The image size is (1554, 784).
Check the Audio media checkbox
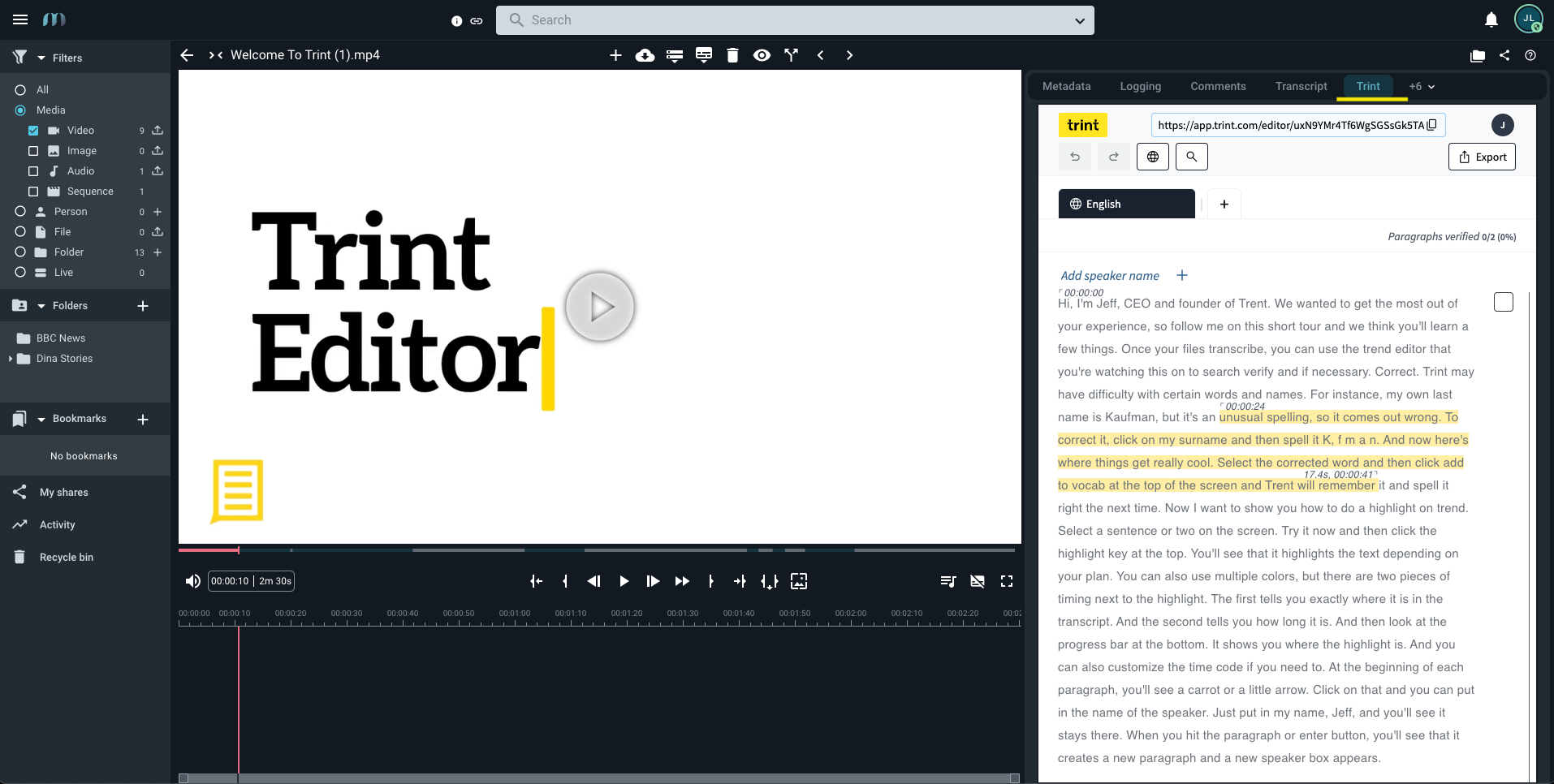tap(33, 171)
